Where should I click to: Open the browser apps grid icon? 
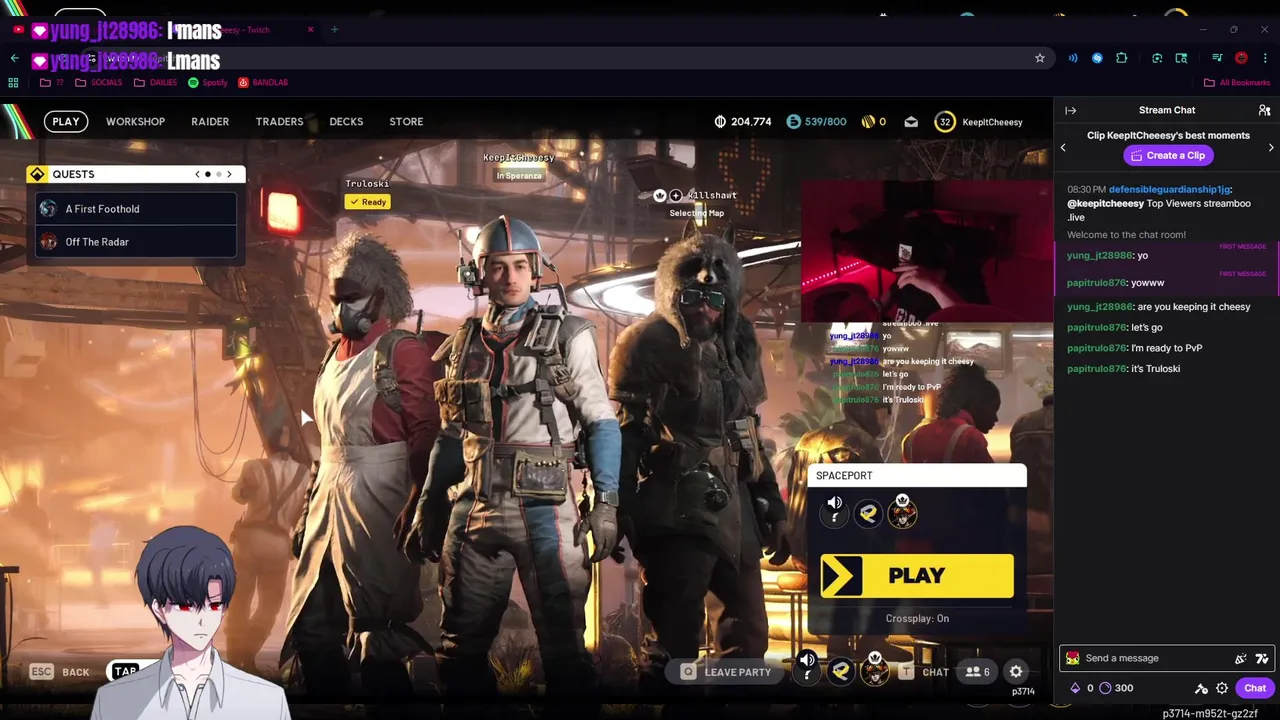click(x=13, y=83)
